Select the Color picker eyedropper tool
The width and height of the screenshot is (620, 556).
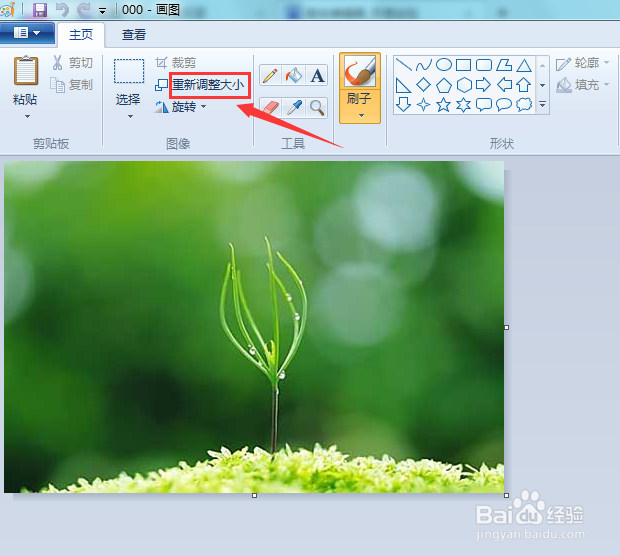[293, 108]
